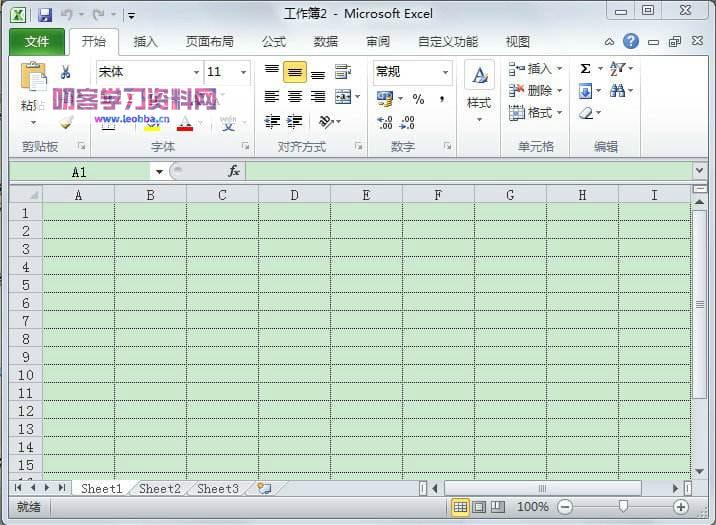The image size is (716, 525).
Task: Switch to Normal view
Action: 460,507
